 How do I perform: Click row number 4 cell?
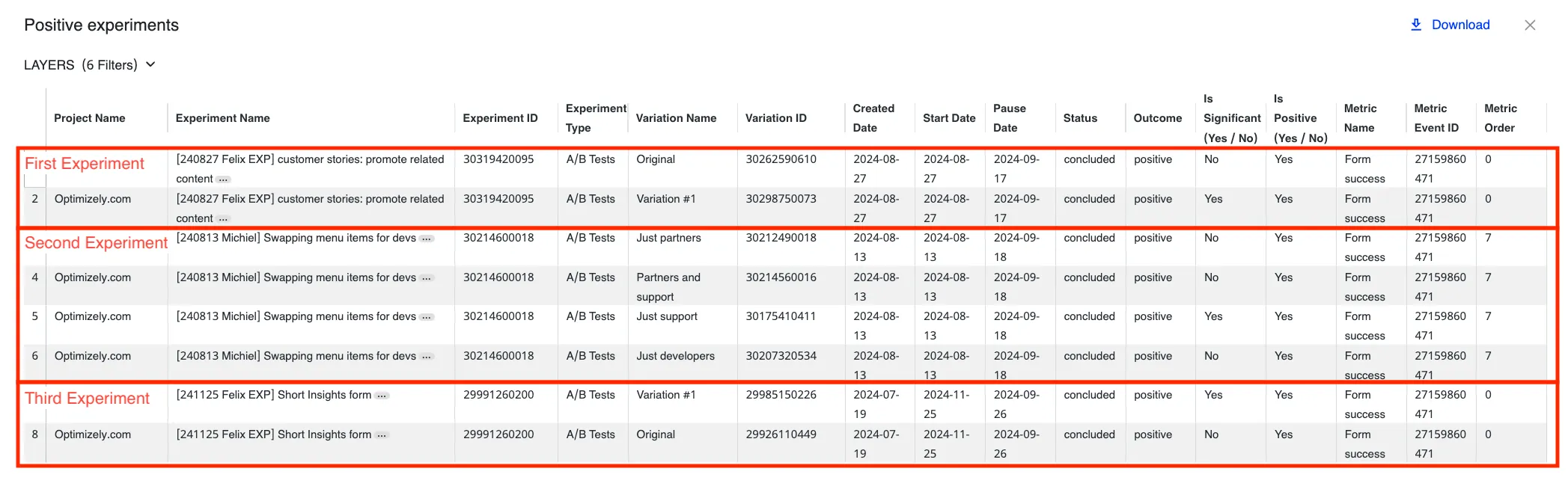[34, 277]
